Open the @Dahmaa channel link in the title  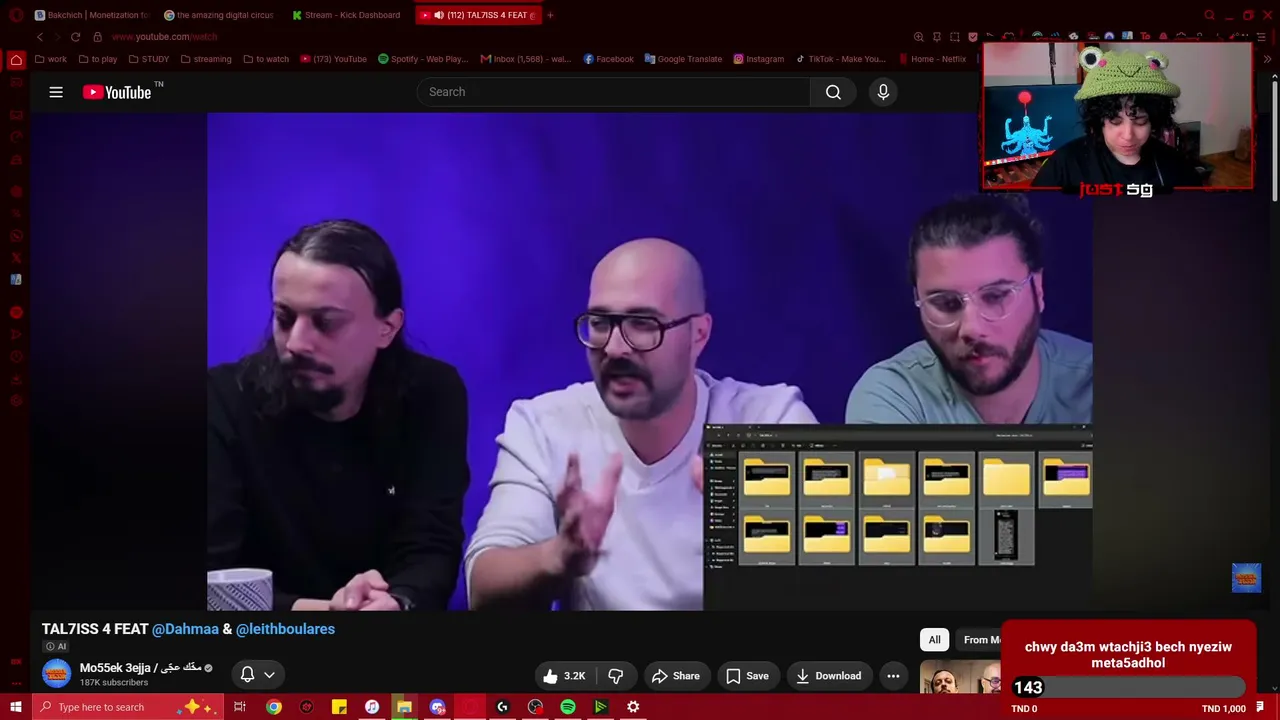pos(185,629)
